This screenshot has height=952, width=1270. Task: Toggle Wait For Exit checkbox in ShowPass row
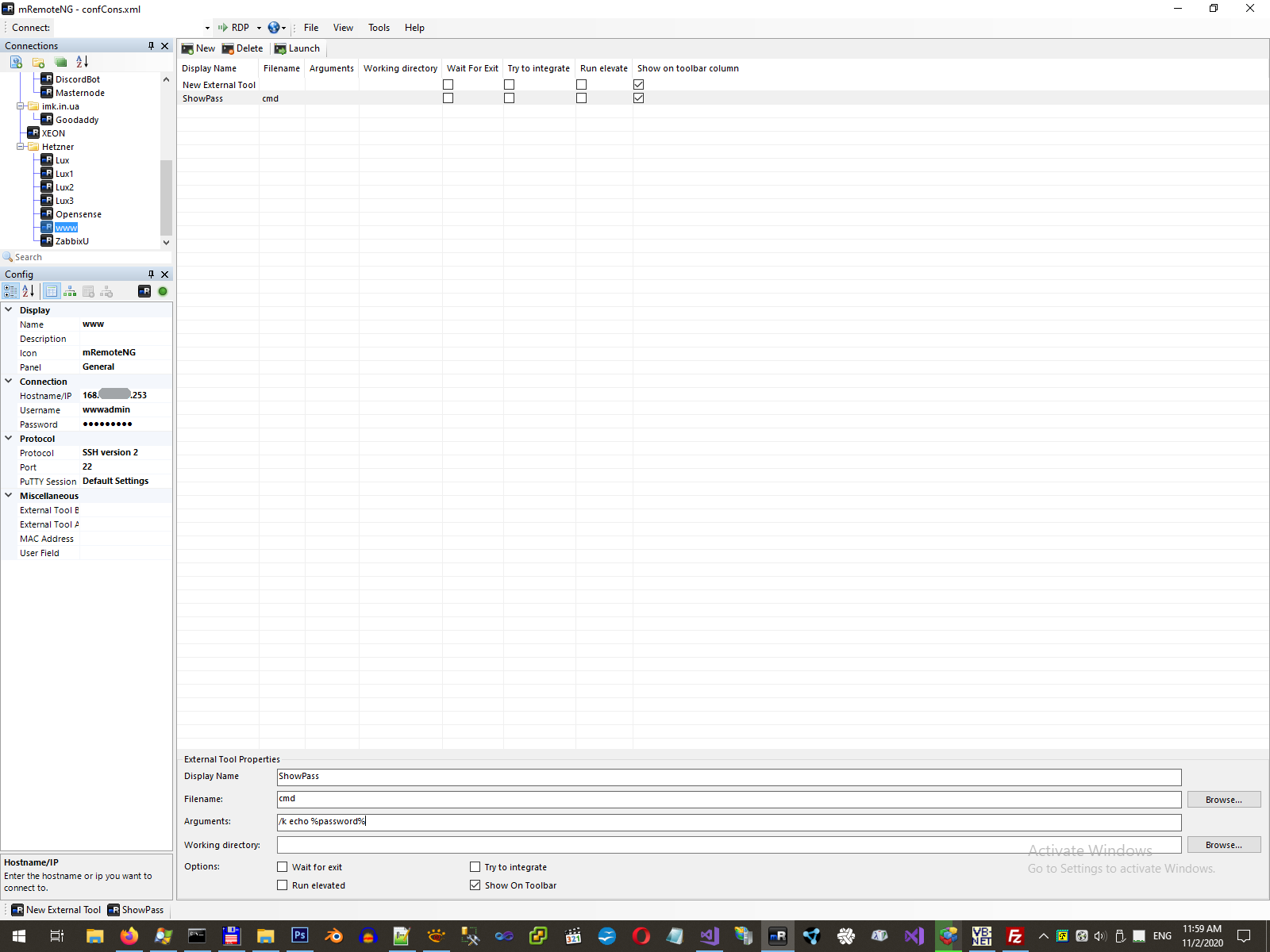pos(448,98)
